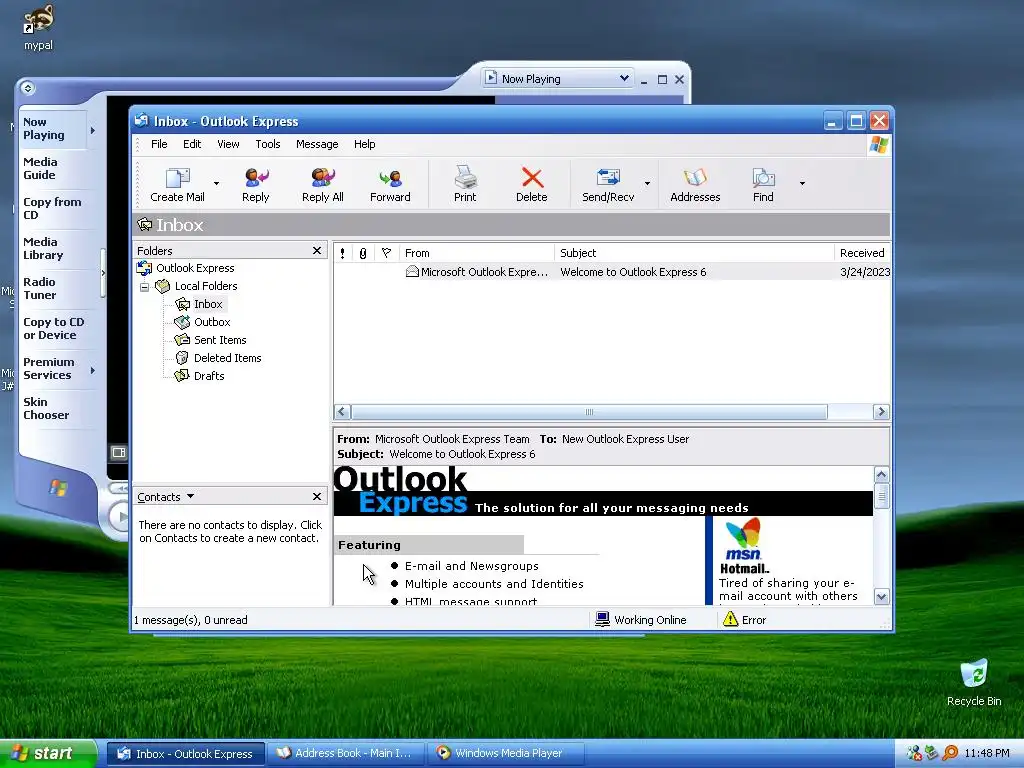Image resolution: width=1024 pixels, height=768 pixels.
Task: Switch to Windows Media Player taskbar button
Action: (506, 753)
